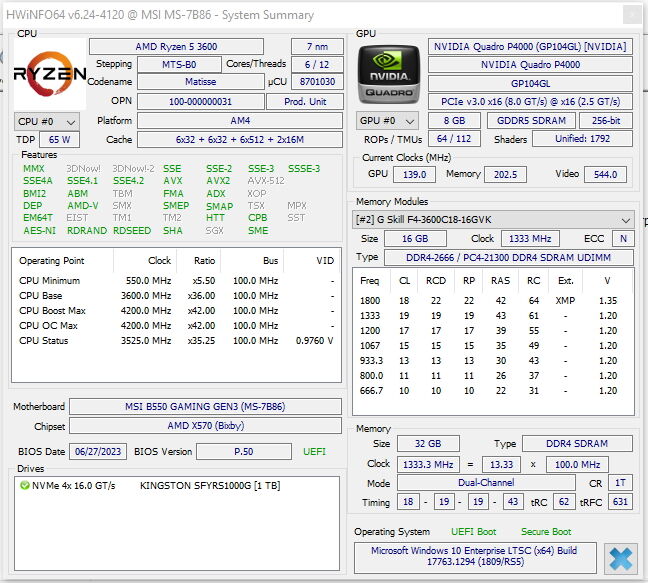Click the AMD Ryzen CPU logo
This screenshot has width=648, height=583.
click(50, 74)
